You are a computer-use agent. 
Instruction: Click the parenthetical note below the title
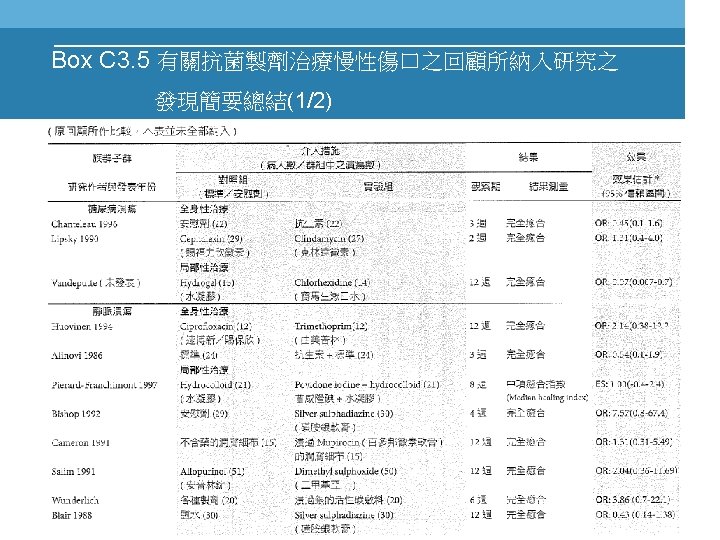[x=142, y=131]
